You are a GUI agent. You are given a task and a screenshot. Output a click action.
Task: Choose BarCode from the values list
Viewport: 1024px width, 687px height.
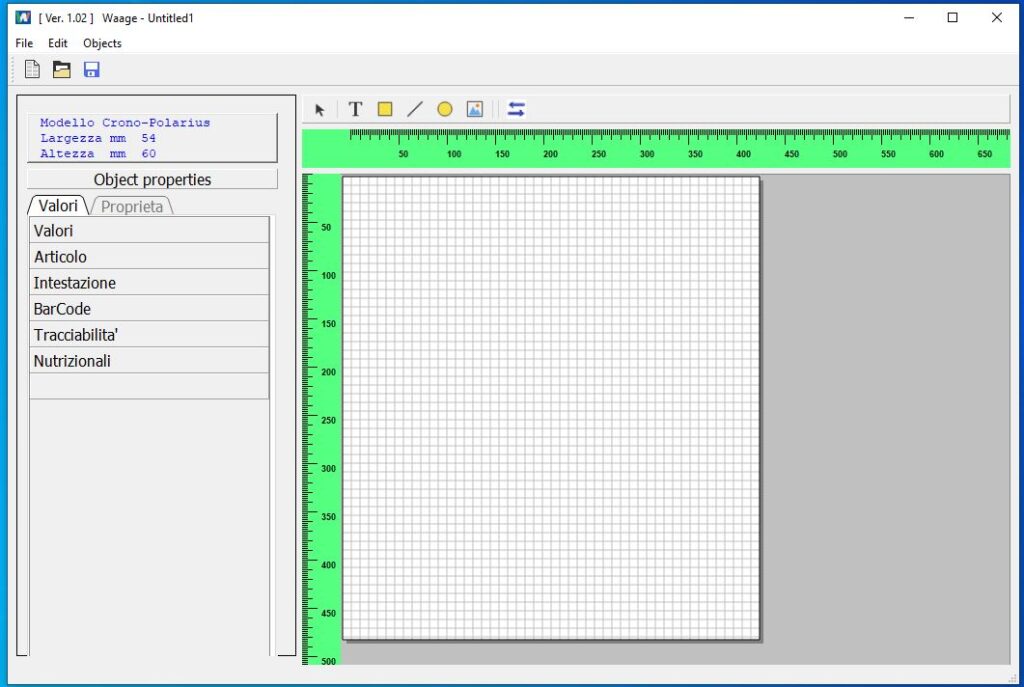coord(149,309)
